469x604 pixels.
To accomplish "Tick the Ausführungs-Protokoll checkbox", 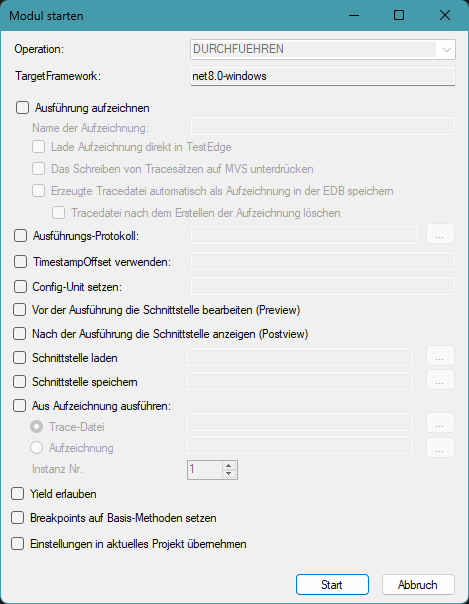I will tap(20, 236).
